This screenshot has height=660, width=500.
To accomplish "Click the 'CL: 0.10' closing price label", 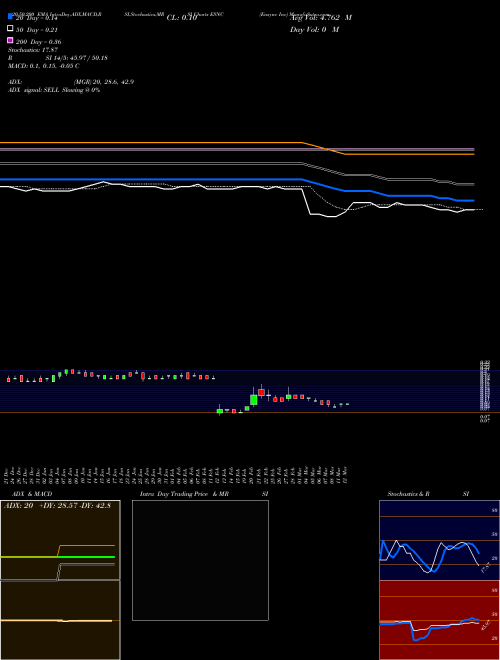I will click(x=182, y=18).
